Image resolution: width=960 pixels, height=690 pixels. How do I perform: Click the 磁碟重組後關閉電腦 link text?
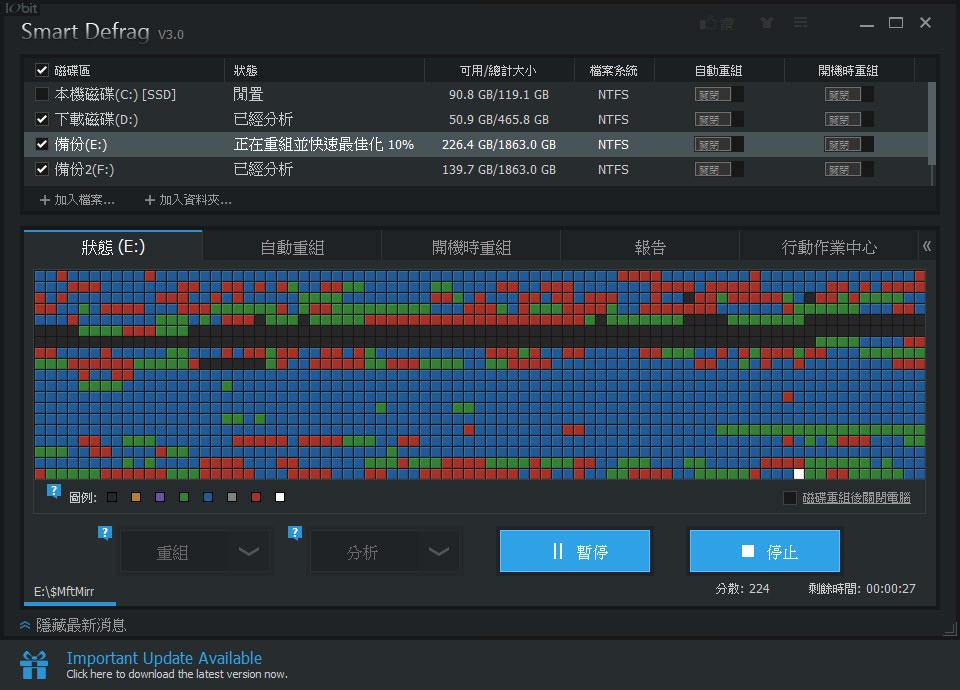(856, 498)
